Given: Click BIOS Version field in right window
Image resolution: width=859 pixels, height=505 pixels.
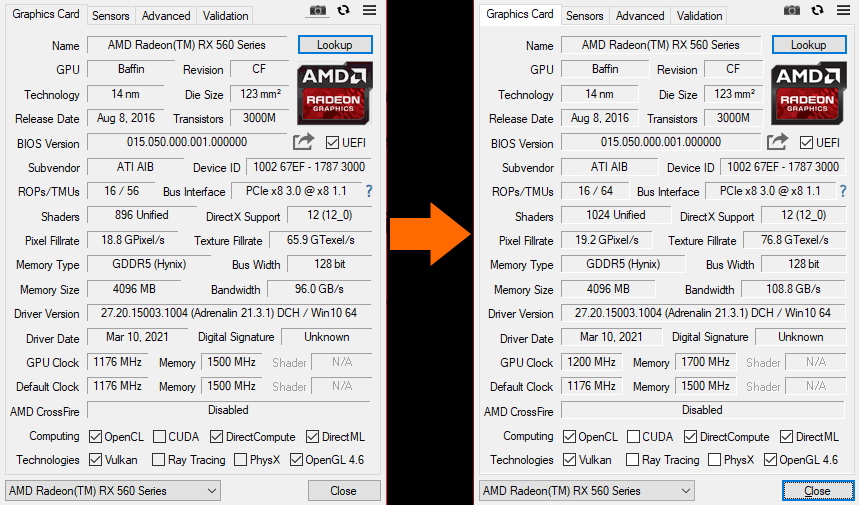Looking at the screenshot, I should point(661,142).
